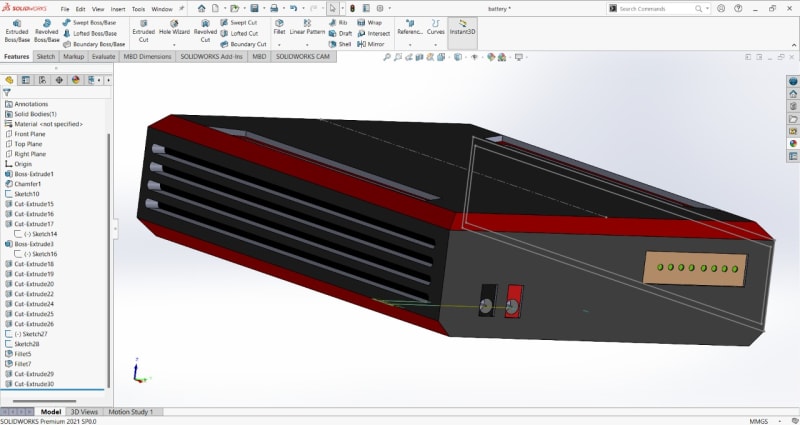The image size is (800, 425).
Task: Toggle the Instant3D mode
Action: [462, 30]
